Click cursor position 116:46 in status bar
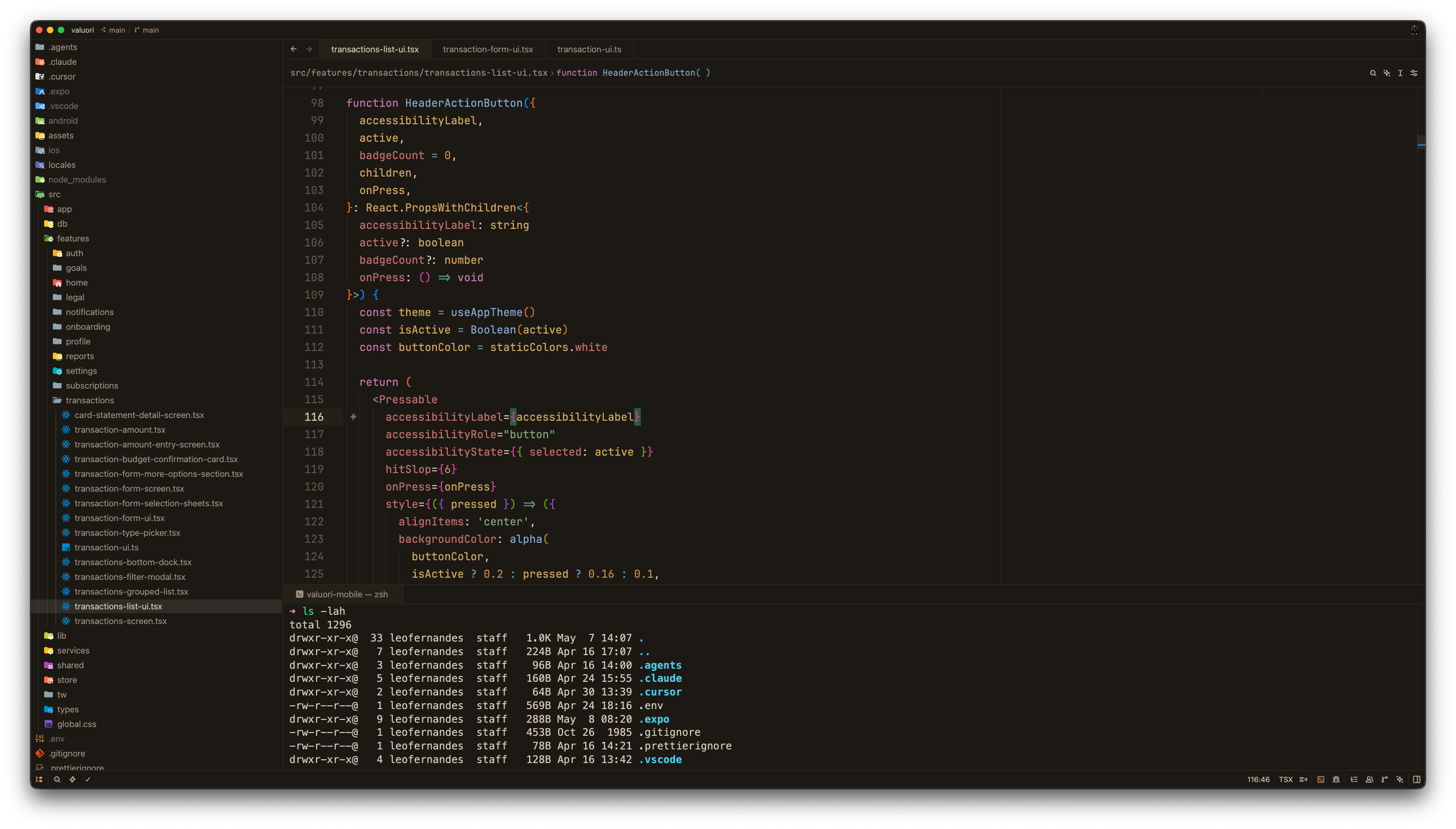The height and width of the screenshot is (829, 1456). click(x=1259, y=779)
